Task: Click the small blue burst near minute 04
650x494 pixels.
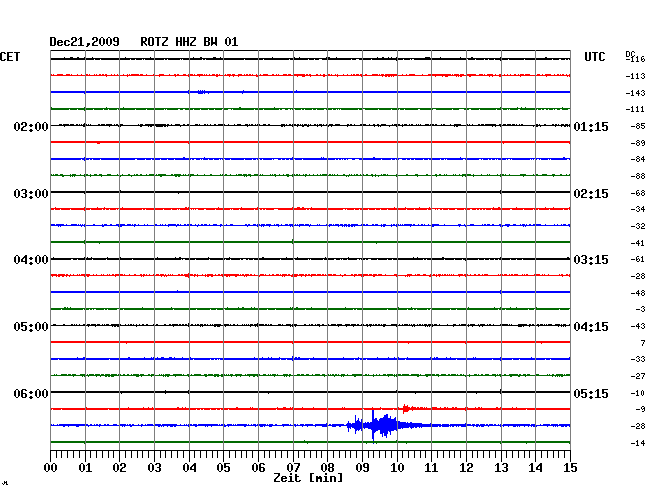Action: [x=201, y=92]
